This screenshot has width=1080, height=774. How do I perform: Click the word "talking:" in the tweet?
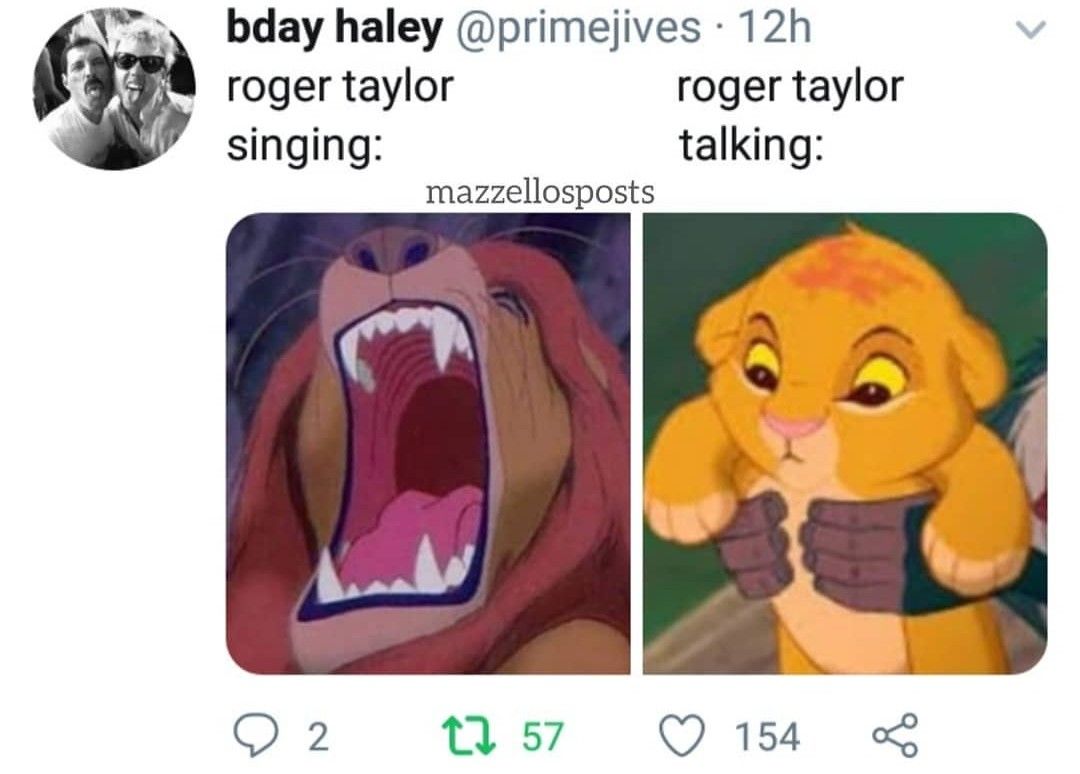(751, 145)
